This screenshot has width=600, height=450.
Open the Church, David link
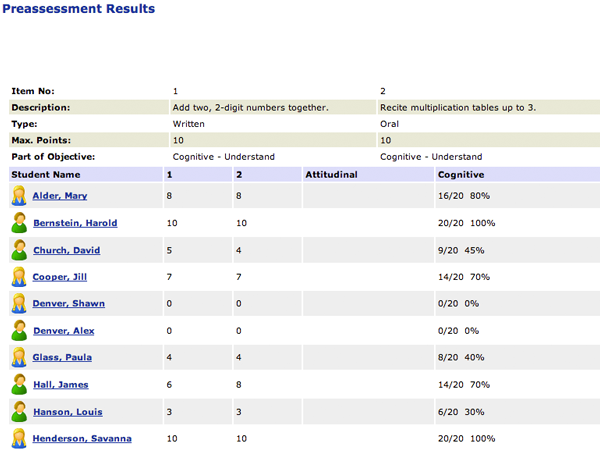[67, 250]
